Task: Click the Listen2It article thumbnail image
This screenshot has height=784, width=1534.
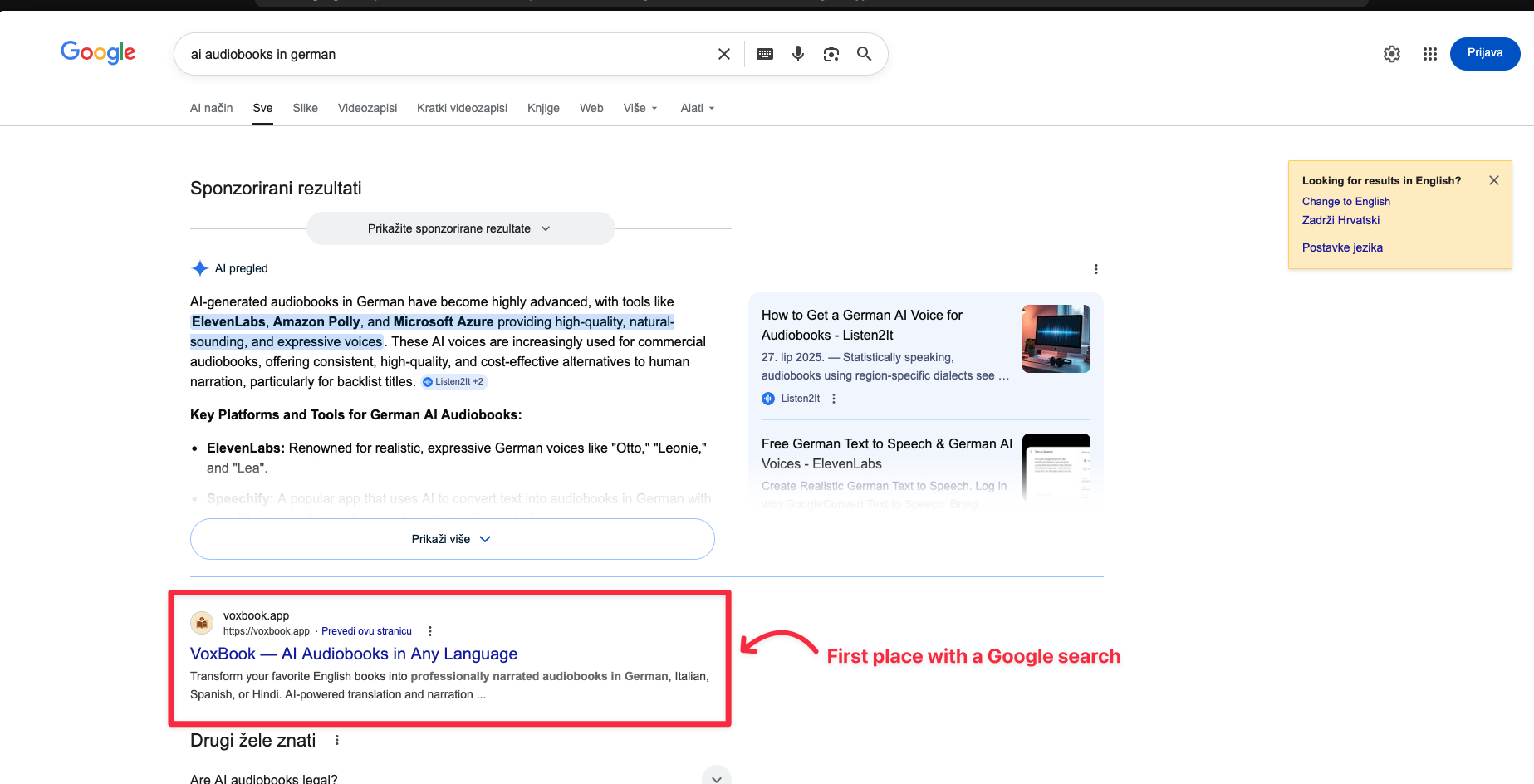Action: point(1056,339)
